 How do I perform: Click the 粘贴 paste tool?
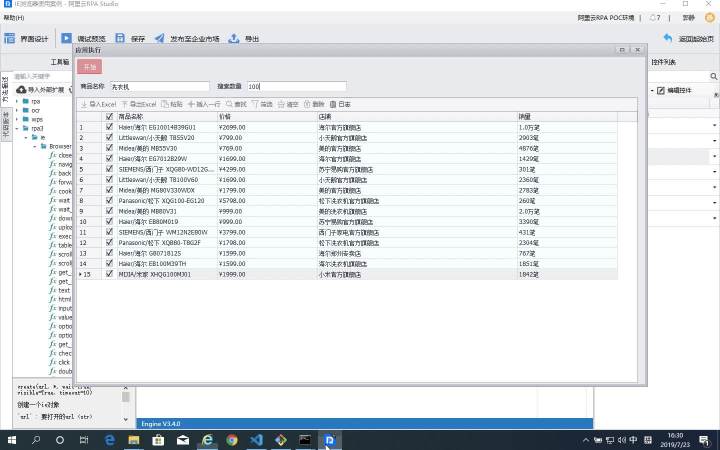pos(172,104)
